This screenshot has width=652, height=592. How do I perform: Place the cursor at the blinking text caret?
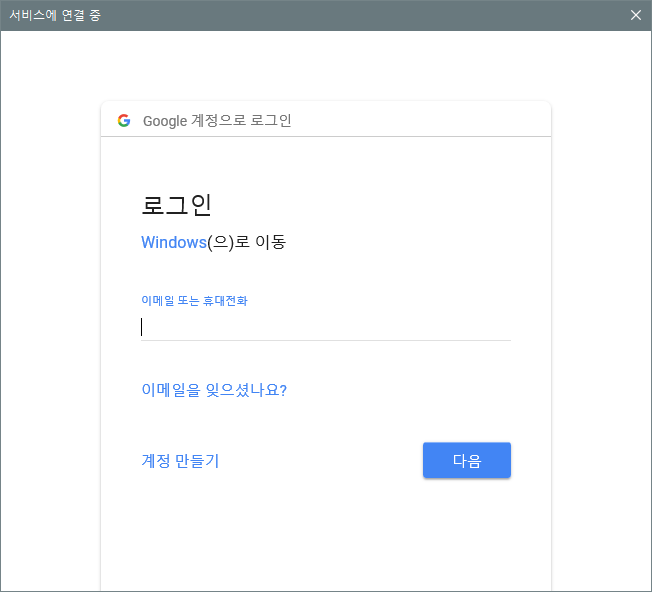pyautogui.click(x=142, y=327)
